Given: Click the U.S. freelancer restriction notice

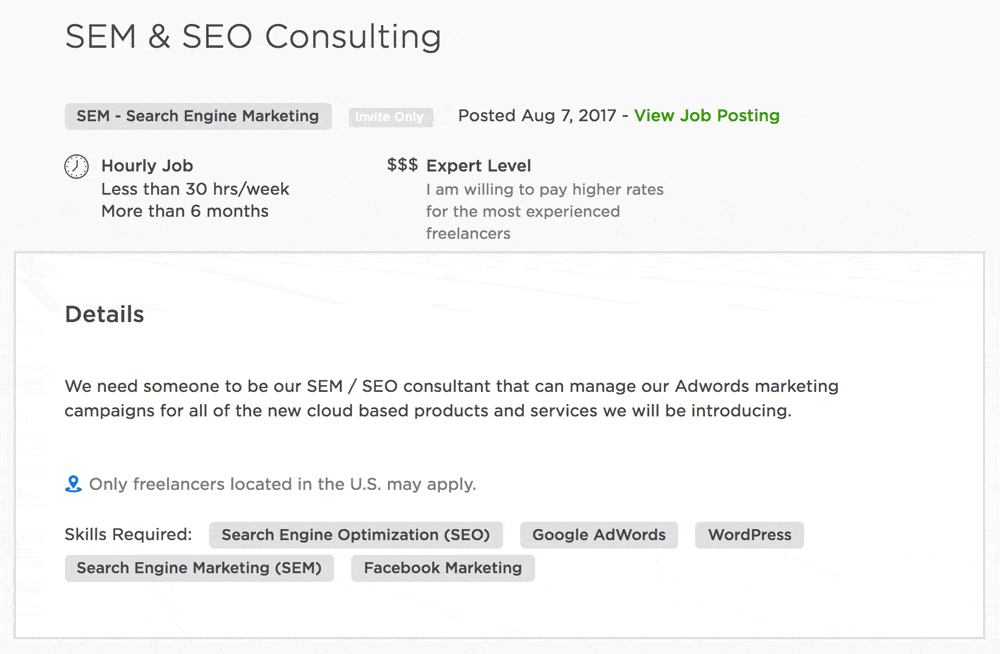Looking at the screenshot, I should click(x=283, y=484).
